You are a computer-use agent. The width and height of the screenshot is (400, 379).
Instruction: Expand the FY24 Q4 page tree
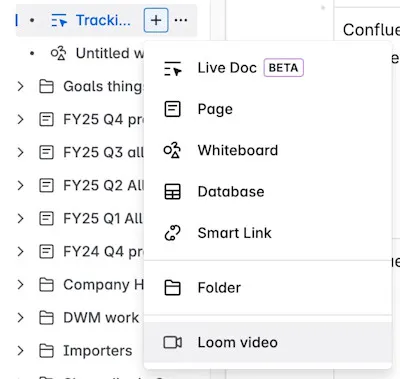(21, 251)
